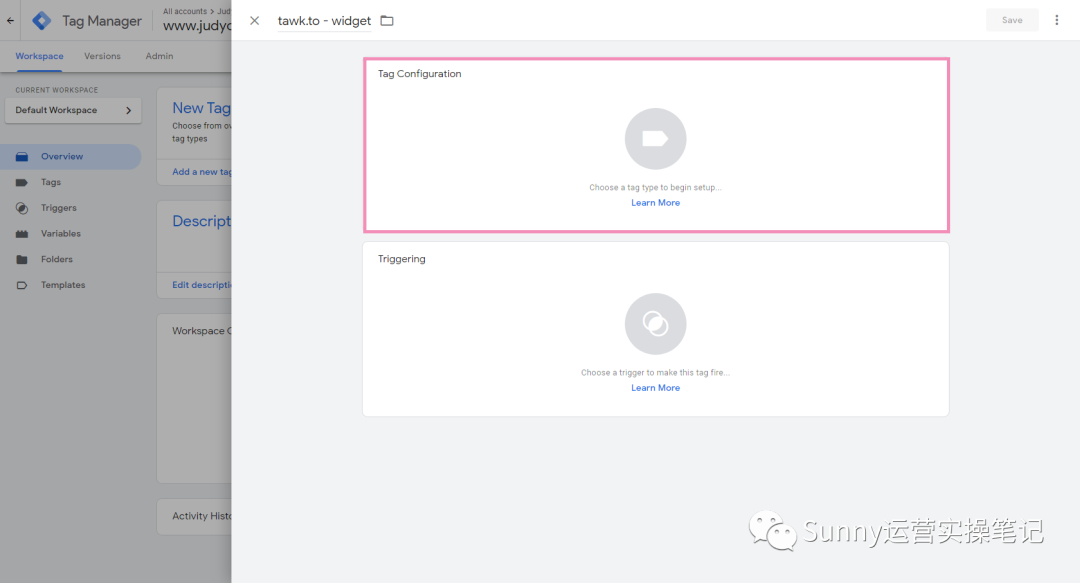
Task: Open the three-dot more options menu
Action: (x=1057, y=20)
